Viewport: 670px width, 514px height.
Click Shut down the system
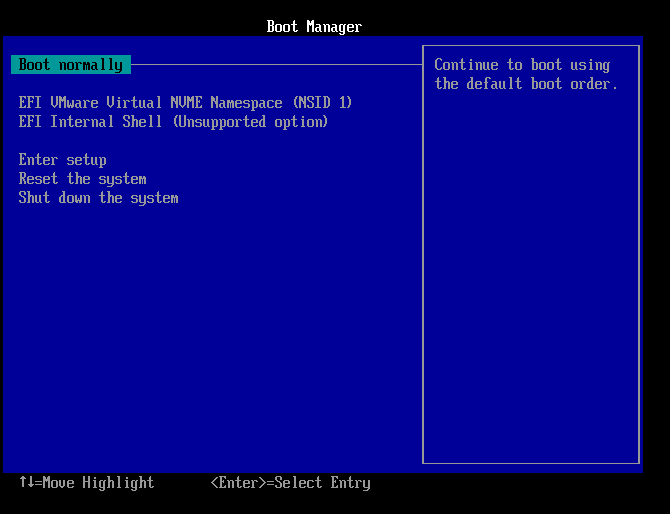[x=98, y=198]
